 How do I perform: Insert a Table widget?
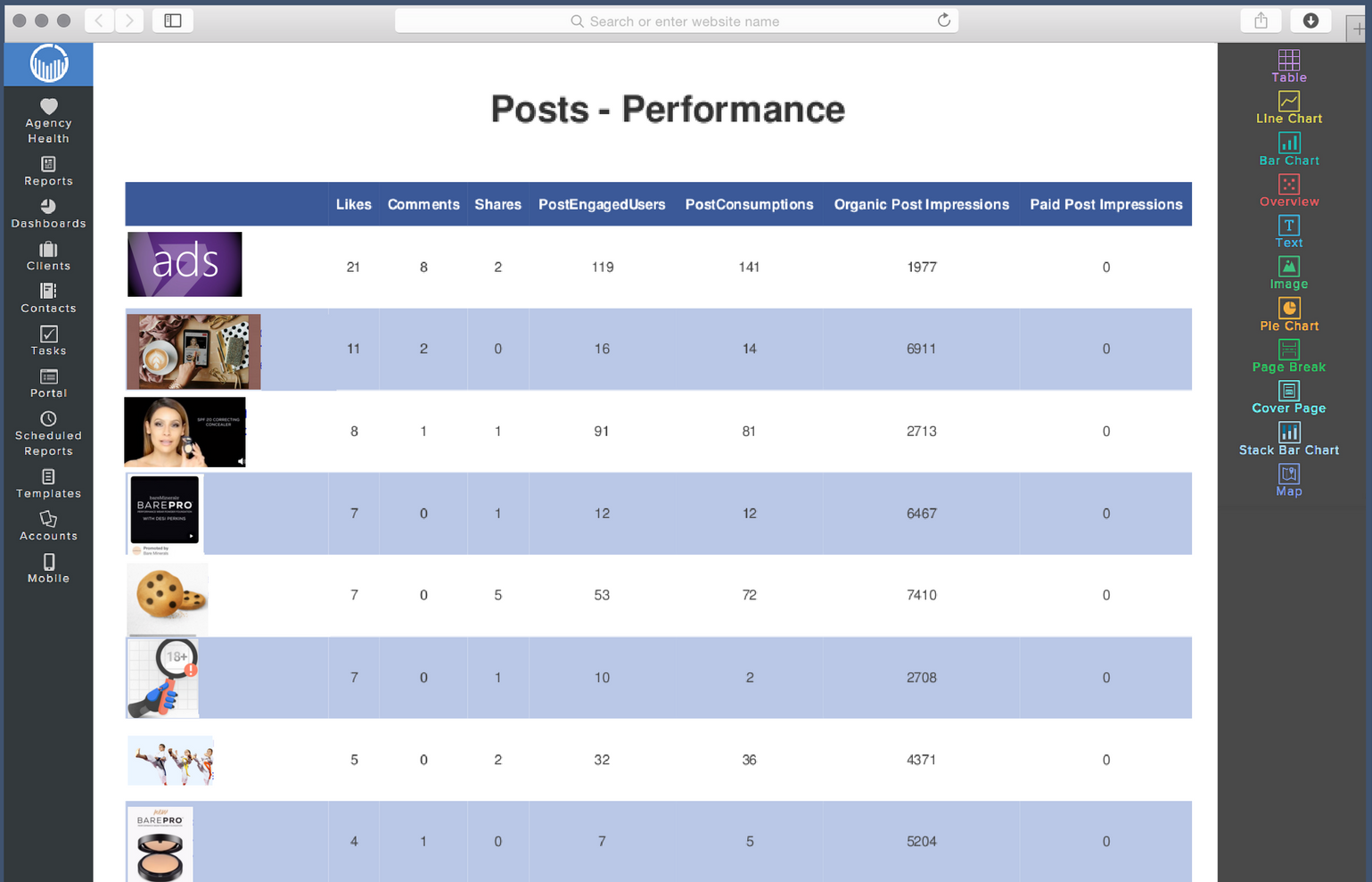[x=1289, y=66]
